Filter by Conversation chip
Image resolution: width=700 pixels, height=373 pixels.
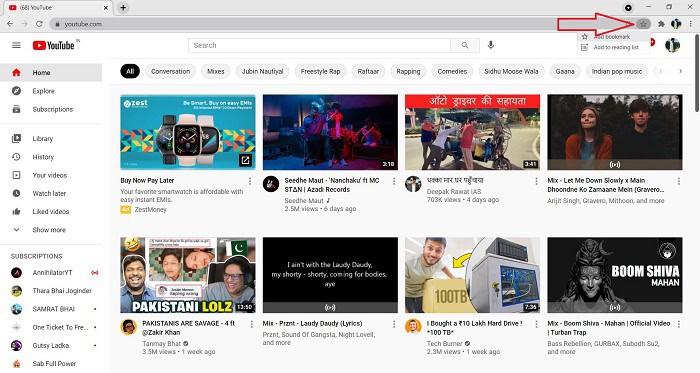(170, 71)
